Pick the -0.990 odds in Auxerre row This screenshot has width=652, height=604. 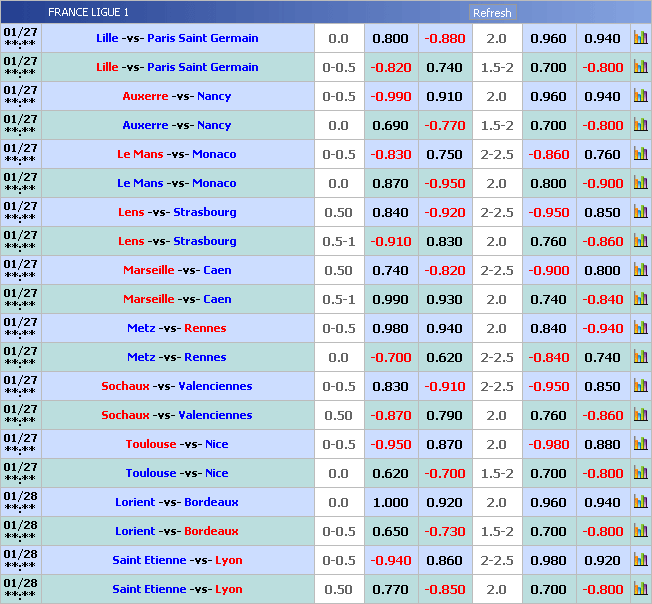pos(390,97)
